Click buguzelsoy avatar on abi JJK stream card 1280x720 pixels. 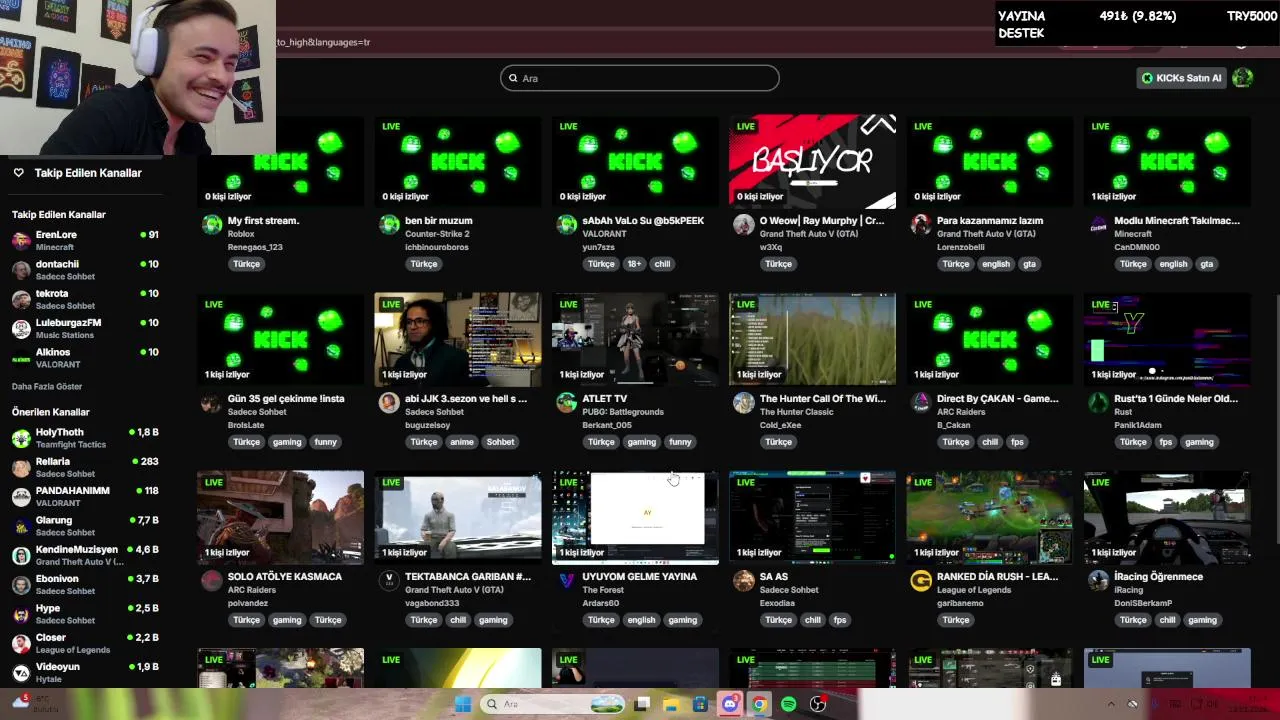click(389, 403)
